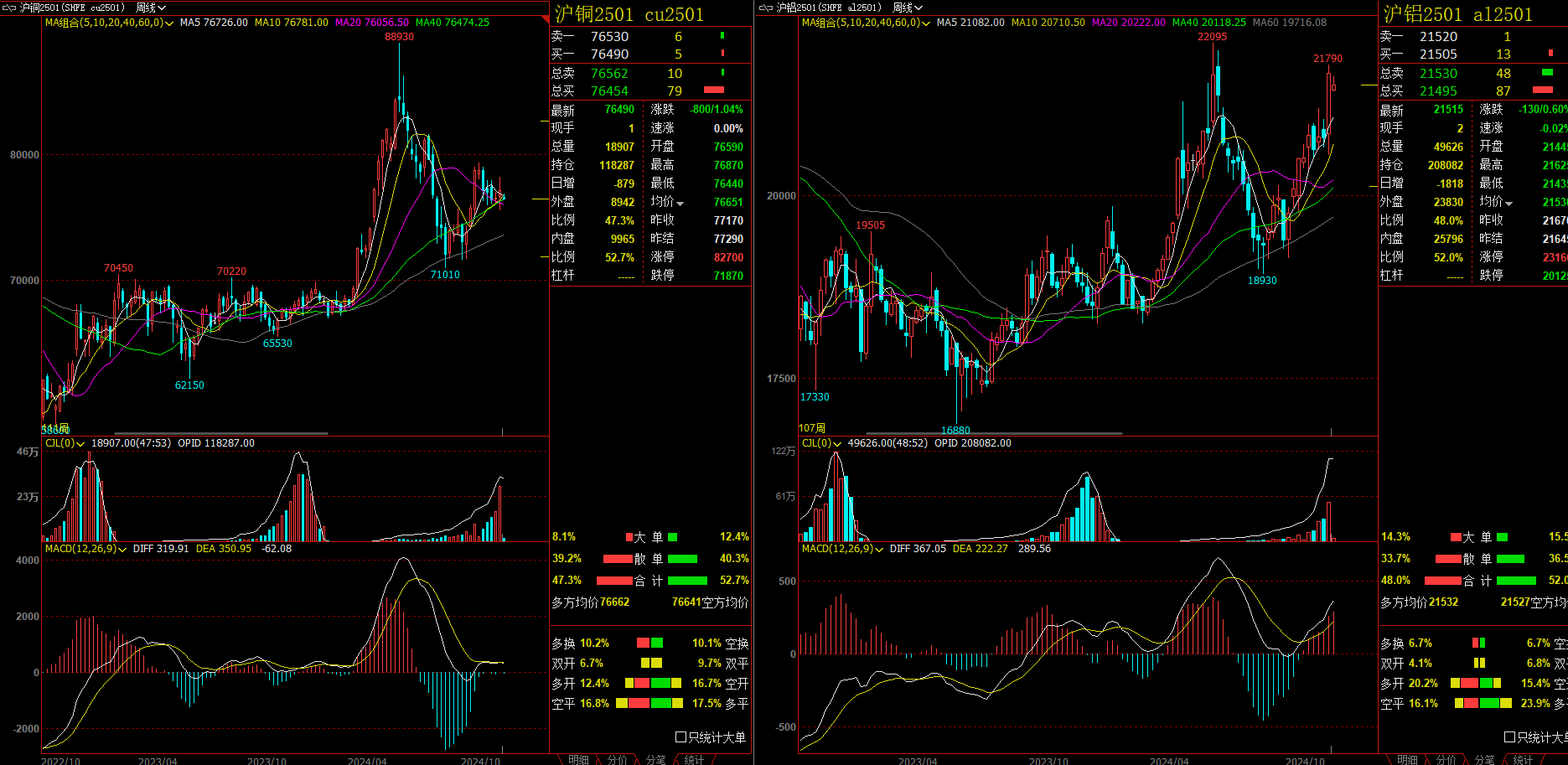Switch to 分价 tab in copper panel
The height and width of the screenshot is (765, 1568).
point(617,759)
